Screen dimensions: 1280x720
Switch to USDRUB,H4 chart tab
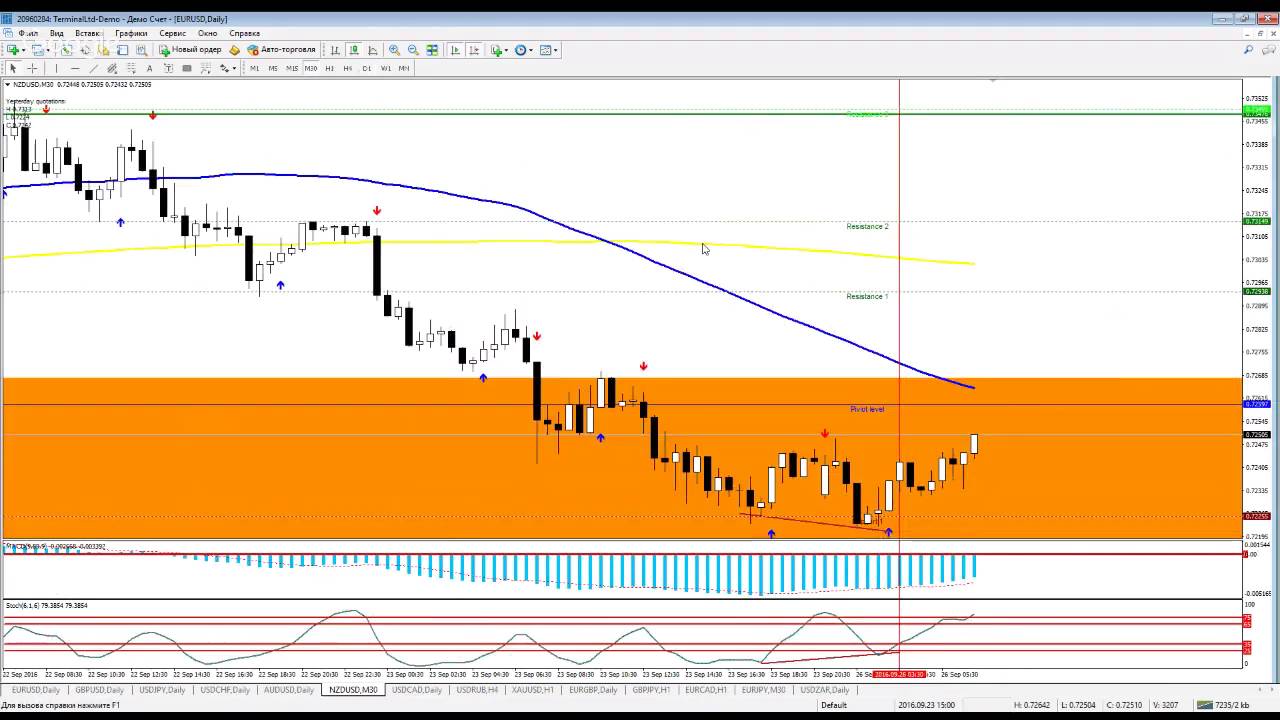point(477,690)
